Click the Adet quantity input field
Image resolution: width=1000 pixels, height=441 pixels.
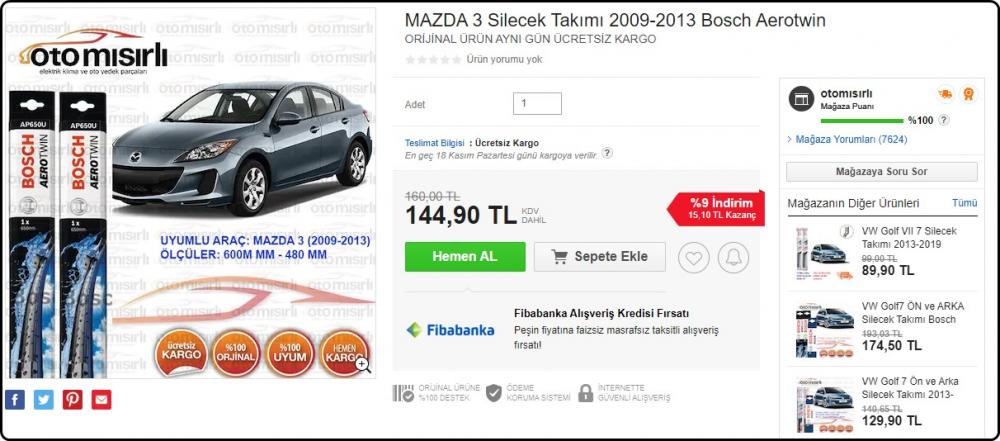pos(537,103)
